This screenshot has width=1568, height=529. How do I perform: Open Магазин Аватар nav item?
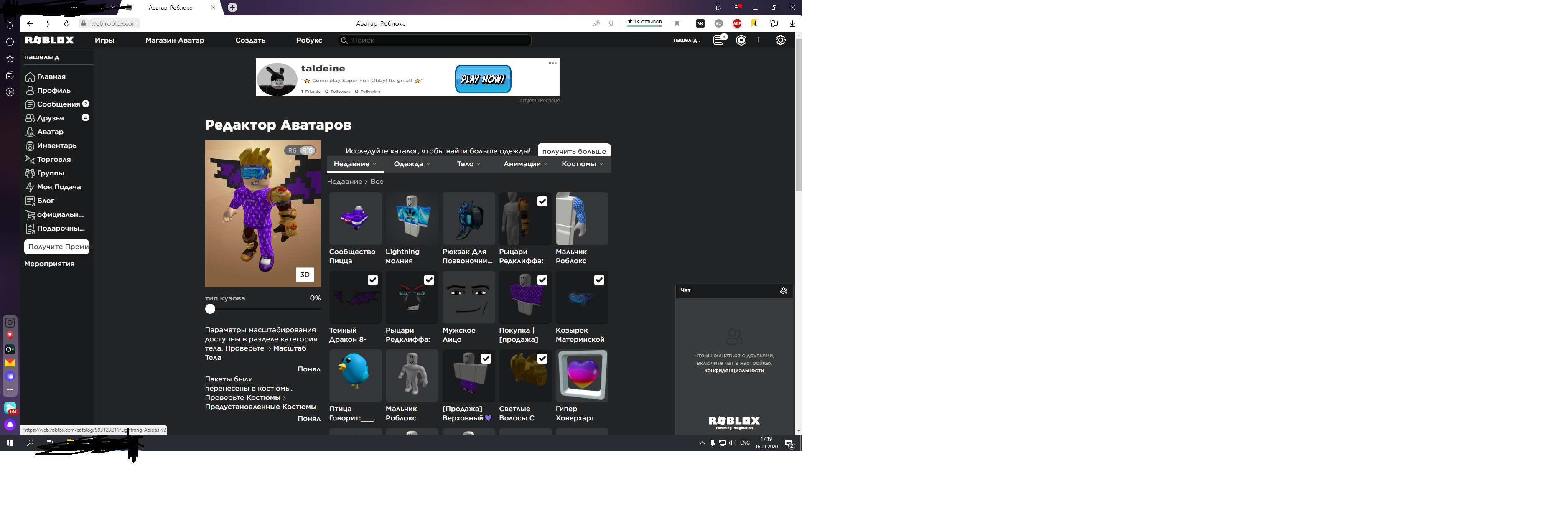click(175, 40)
